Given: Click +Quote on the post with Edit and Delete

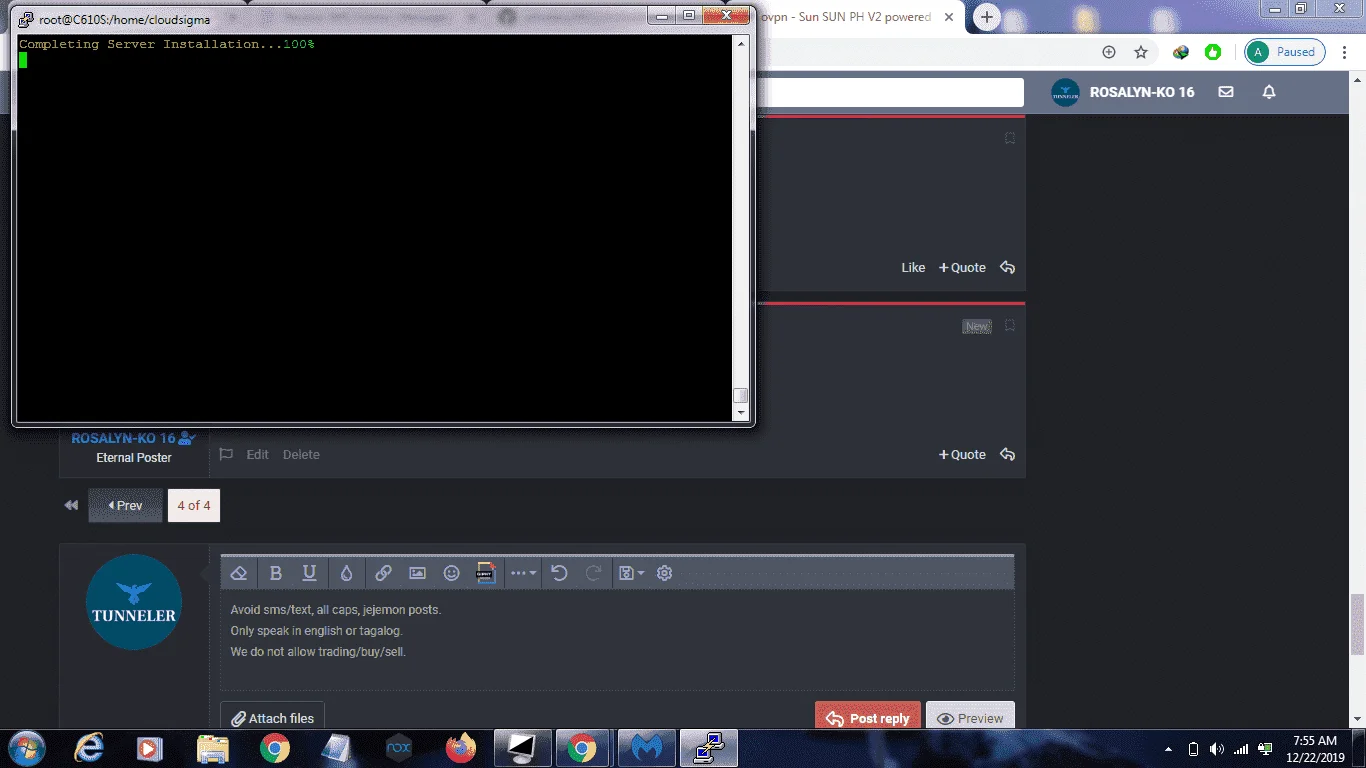Looking at the screenshot, I should point(962,455).
